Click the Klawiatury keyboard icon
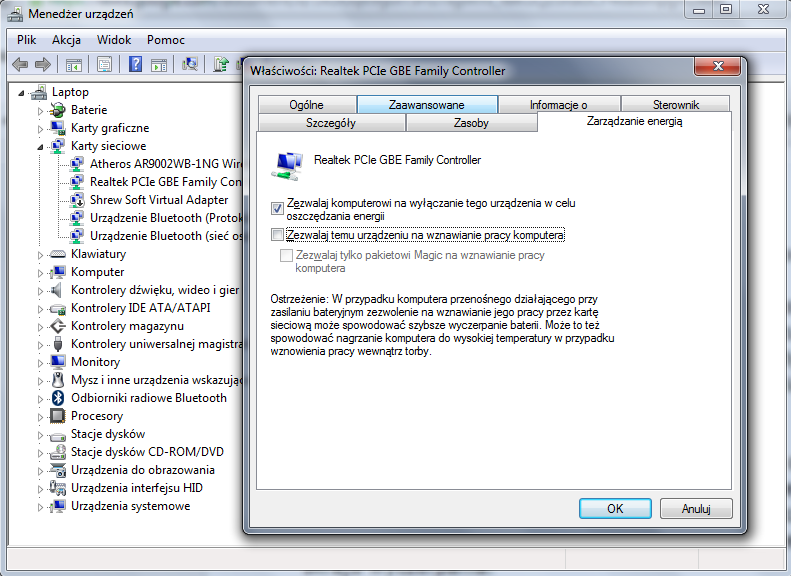The image size is (791, 576). pyautogui.click(x=58, y=254)
